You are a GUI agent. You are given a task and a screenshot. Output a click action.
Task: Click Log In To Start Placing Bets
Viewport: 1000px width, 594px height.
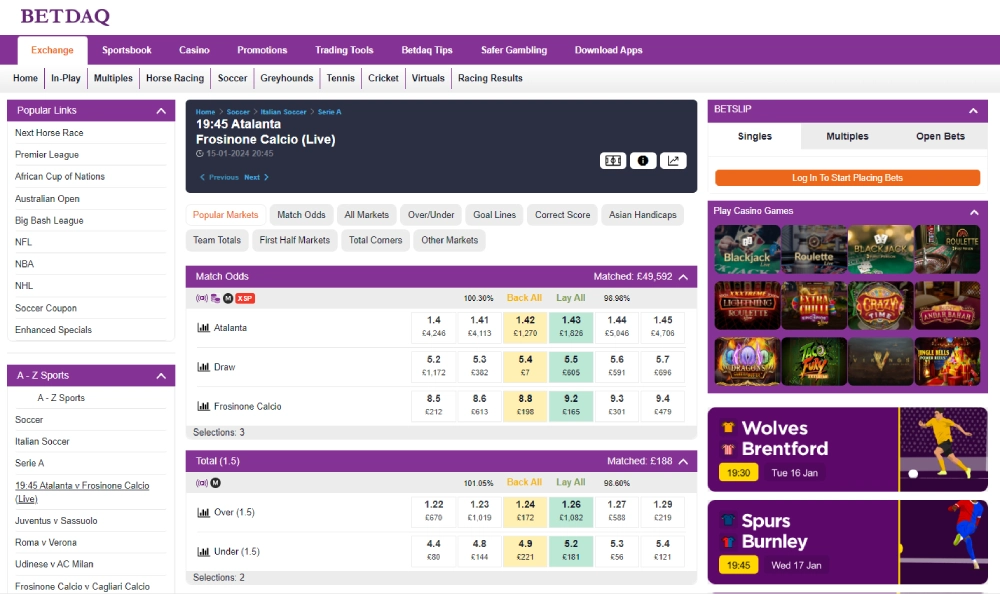(847, 178)
